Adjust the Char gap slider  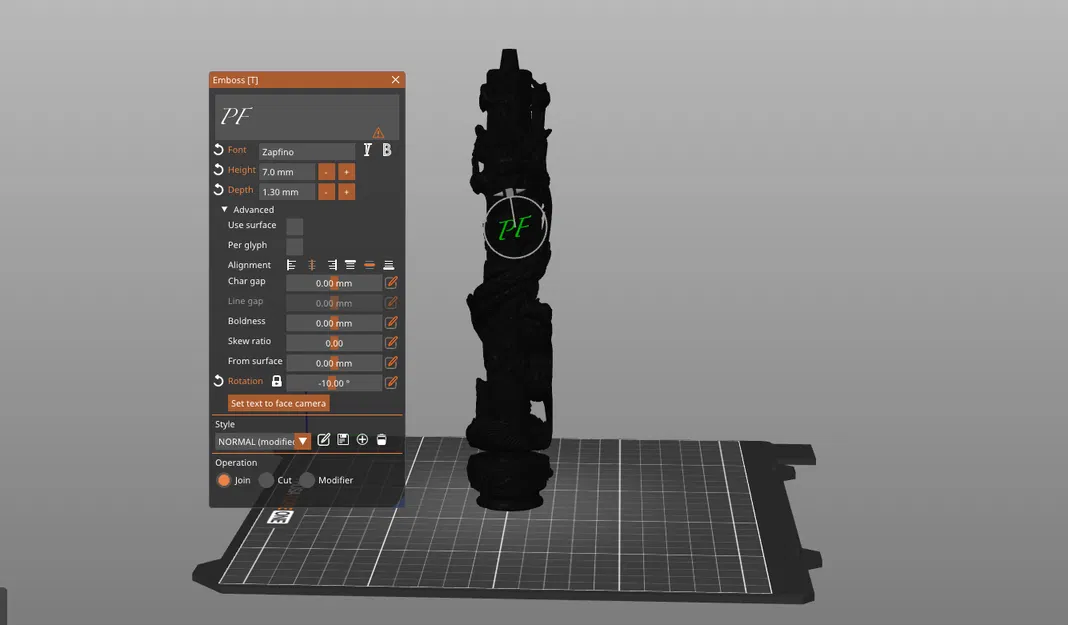pos(334,283)
